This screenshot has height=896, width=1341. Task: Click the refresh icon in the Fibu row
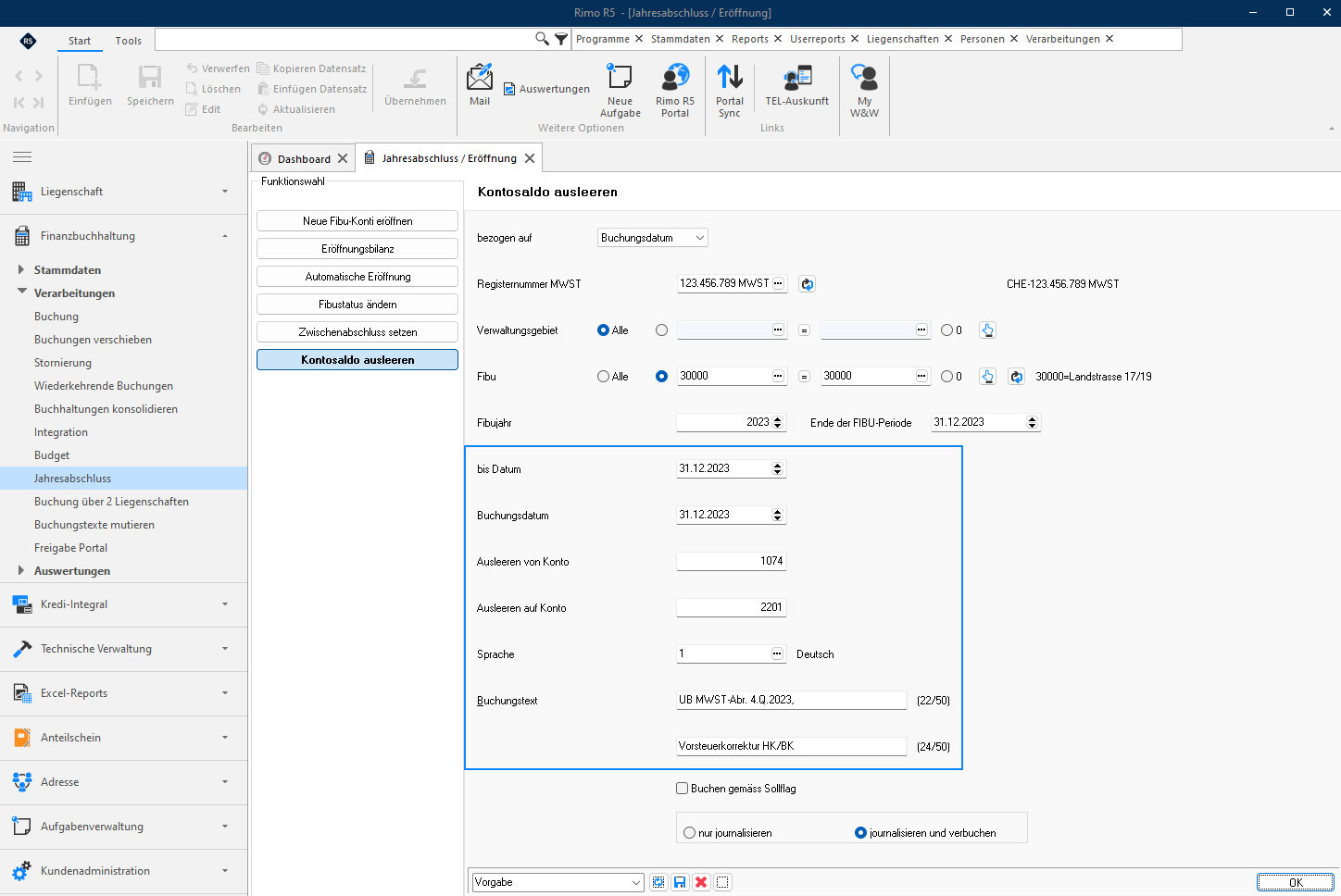pyautogui.click(x=1016, y=377)
